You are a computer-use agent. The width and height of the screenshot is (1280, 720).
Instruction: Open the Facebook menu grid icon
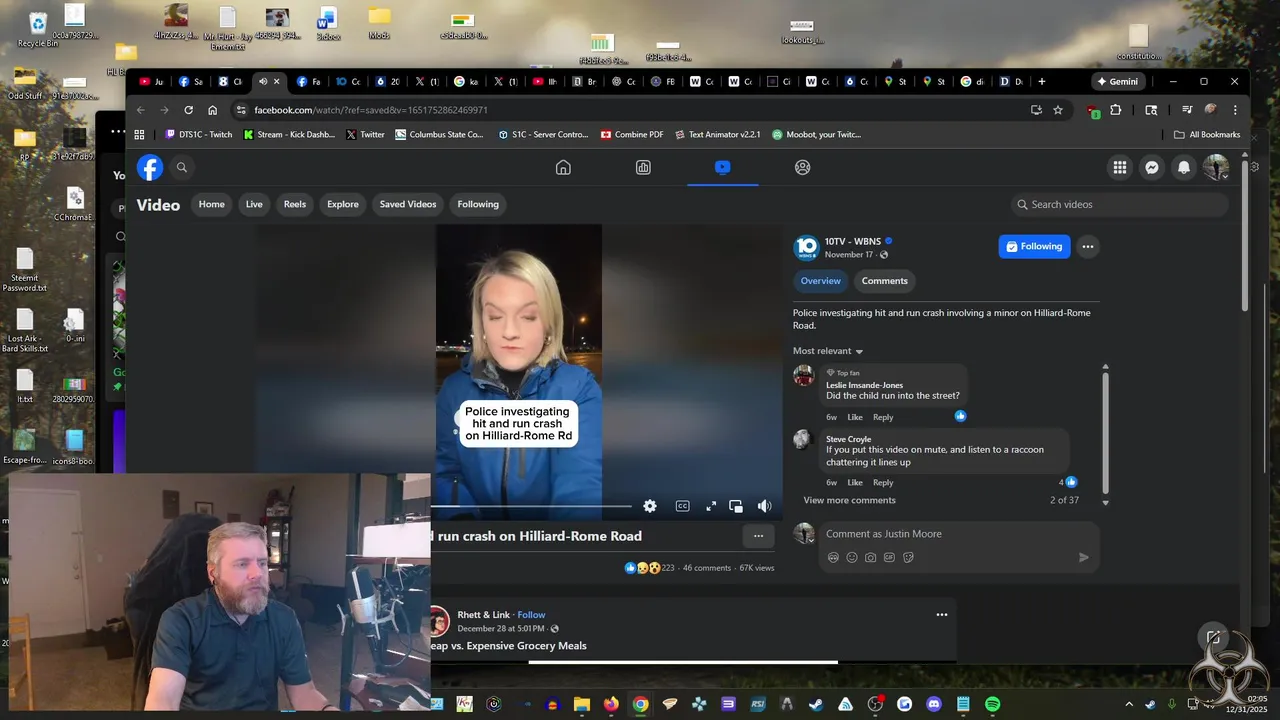pyautogui.click(x=1120, y=168)
